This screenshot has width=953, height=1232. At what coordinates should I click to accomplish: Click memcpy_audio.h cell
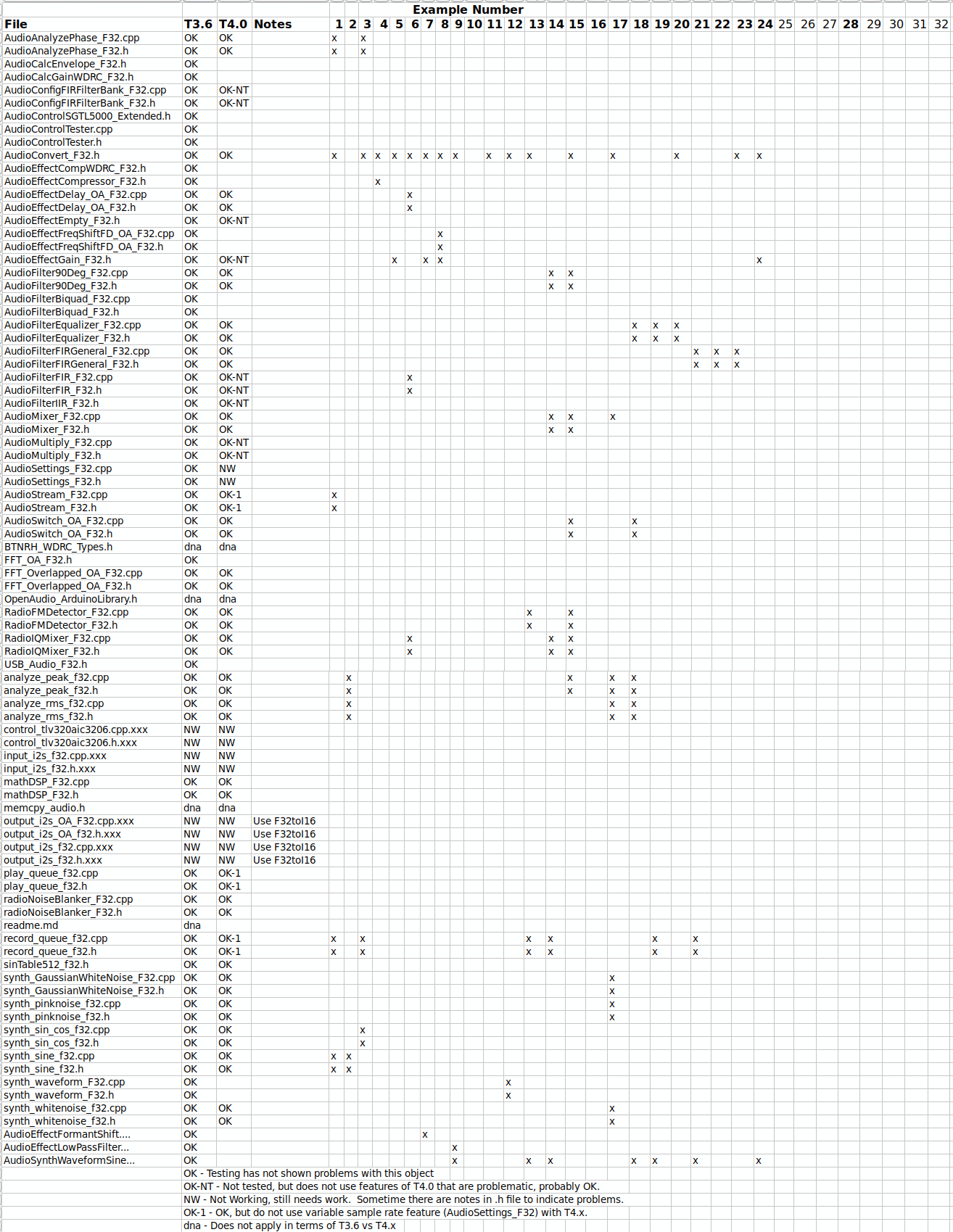coord(91,808)
